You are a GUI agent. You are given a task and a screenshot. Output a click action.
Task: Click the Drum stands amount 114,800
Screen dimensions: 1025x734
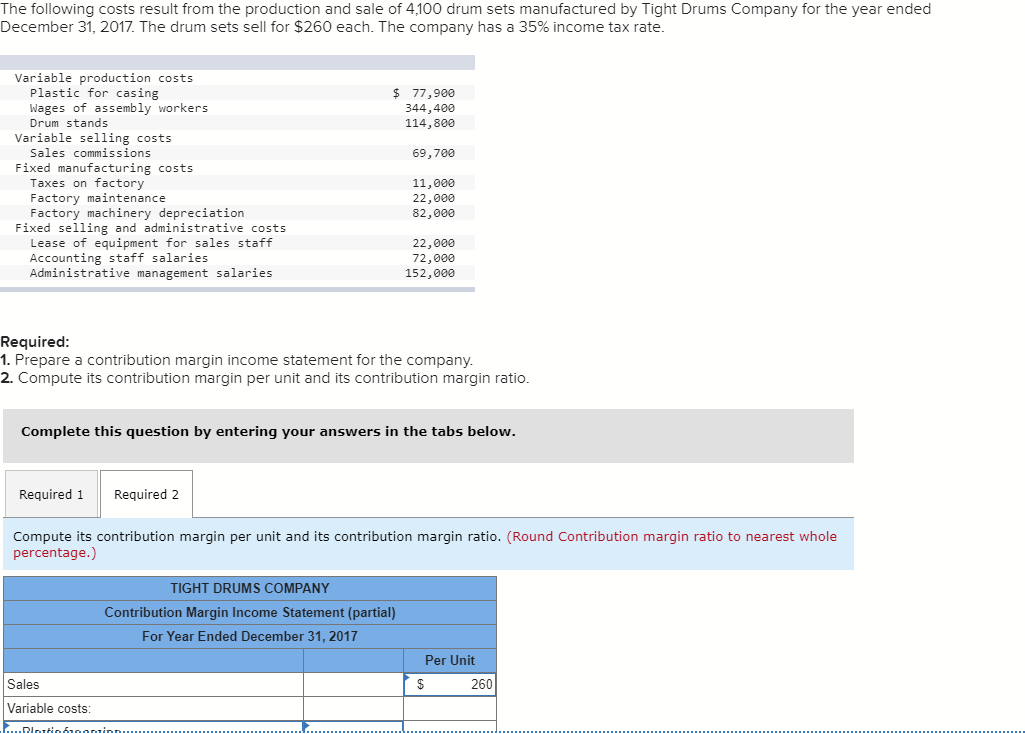[x=429, y=123]
